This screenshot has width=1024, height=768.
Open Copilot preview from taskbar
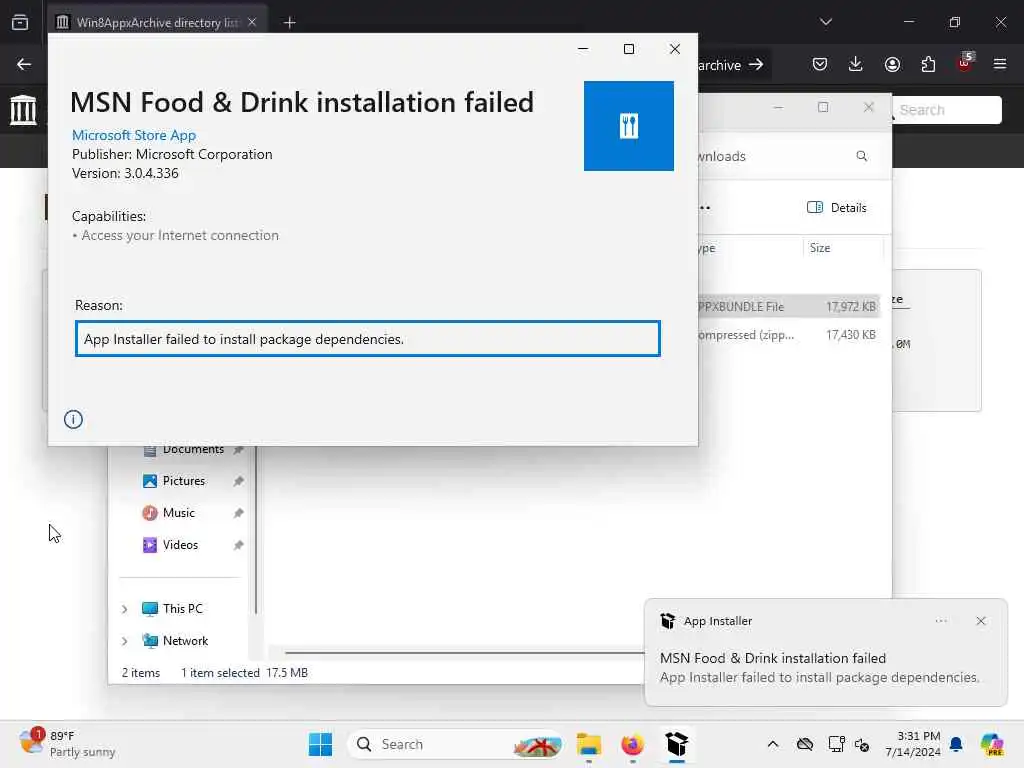(x=992, y=744)
